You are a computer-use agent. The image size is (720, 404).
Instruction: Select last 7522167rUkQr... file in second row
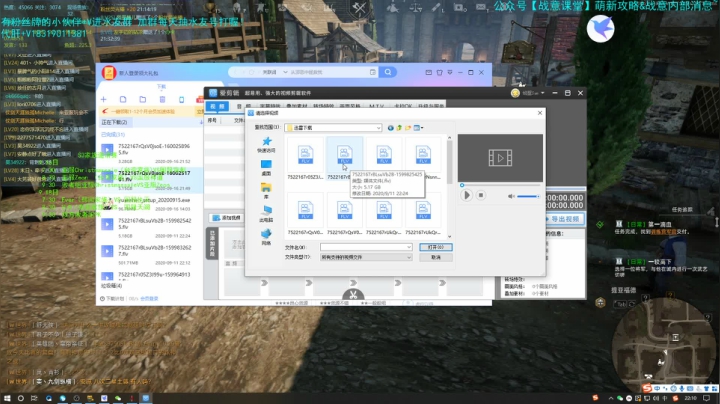click(423, 216)
